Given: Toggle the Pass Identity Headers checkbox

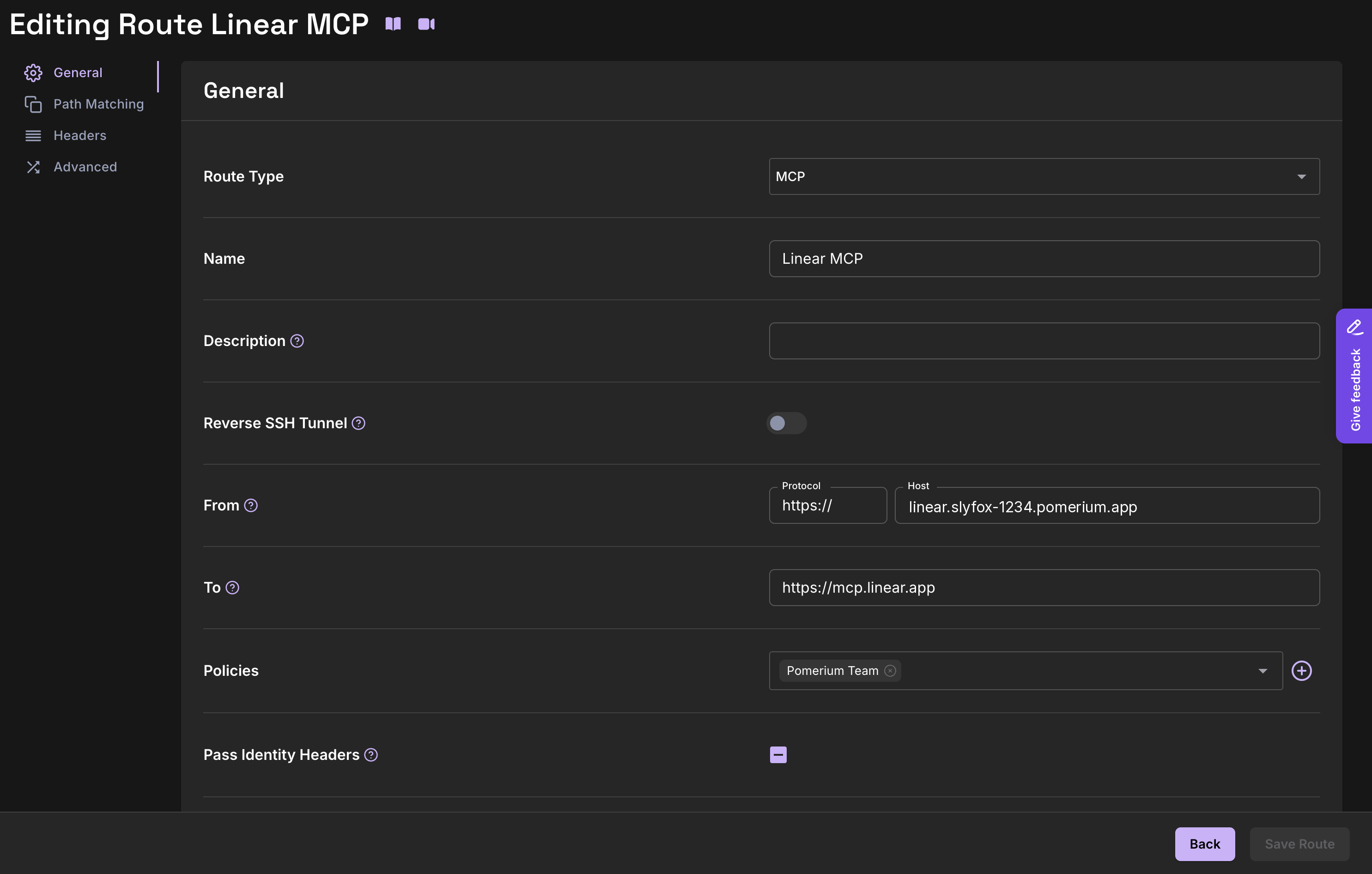Looking at the screenshot, I should [778, 755].
